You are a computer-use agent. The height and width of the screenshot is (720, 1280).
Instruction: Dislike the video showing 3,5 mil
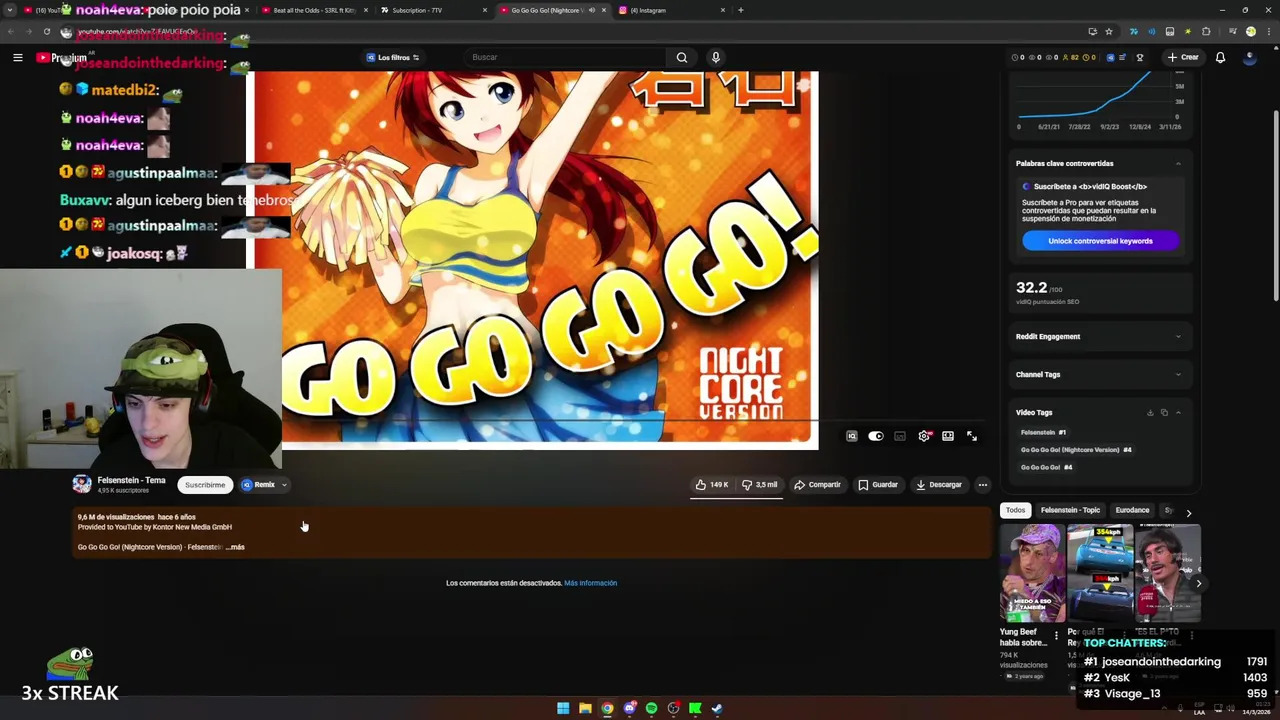pos(759,485)
